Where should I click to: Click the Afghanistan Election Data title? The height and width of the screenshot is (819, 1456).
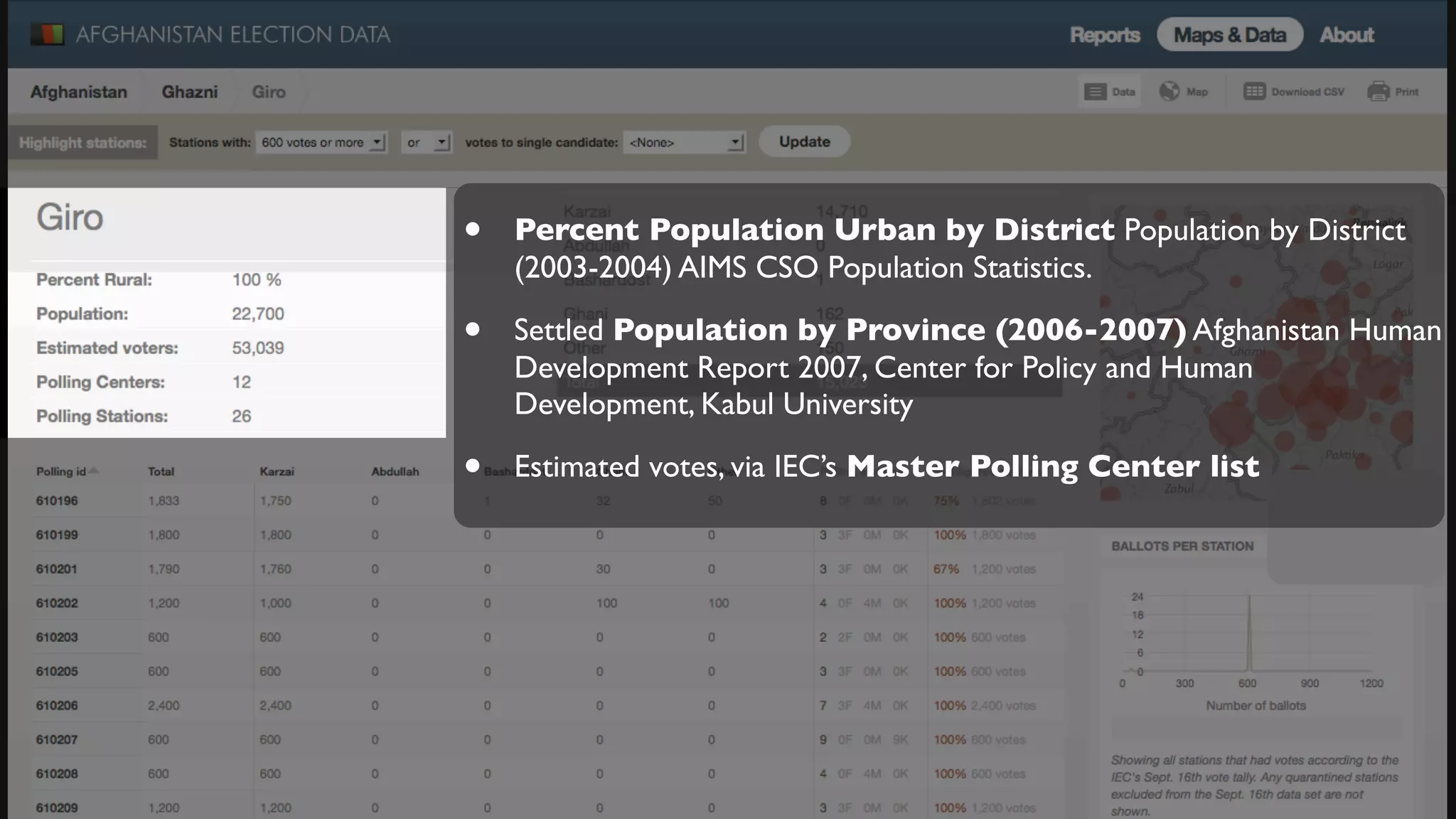pos(233,34)
